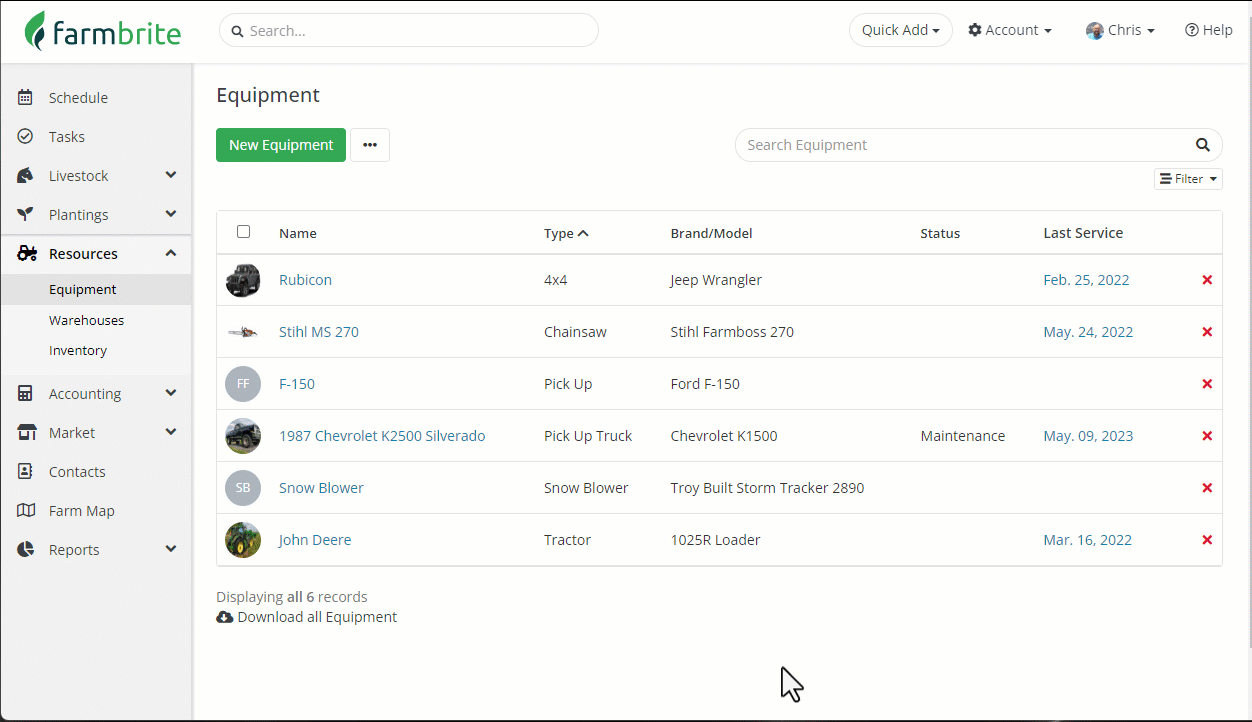Open the Quick Add dropdown
The height and width of the screenshot is (722, 1252).
tap(901, 31)
